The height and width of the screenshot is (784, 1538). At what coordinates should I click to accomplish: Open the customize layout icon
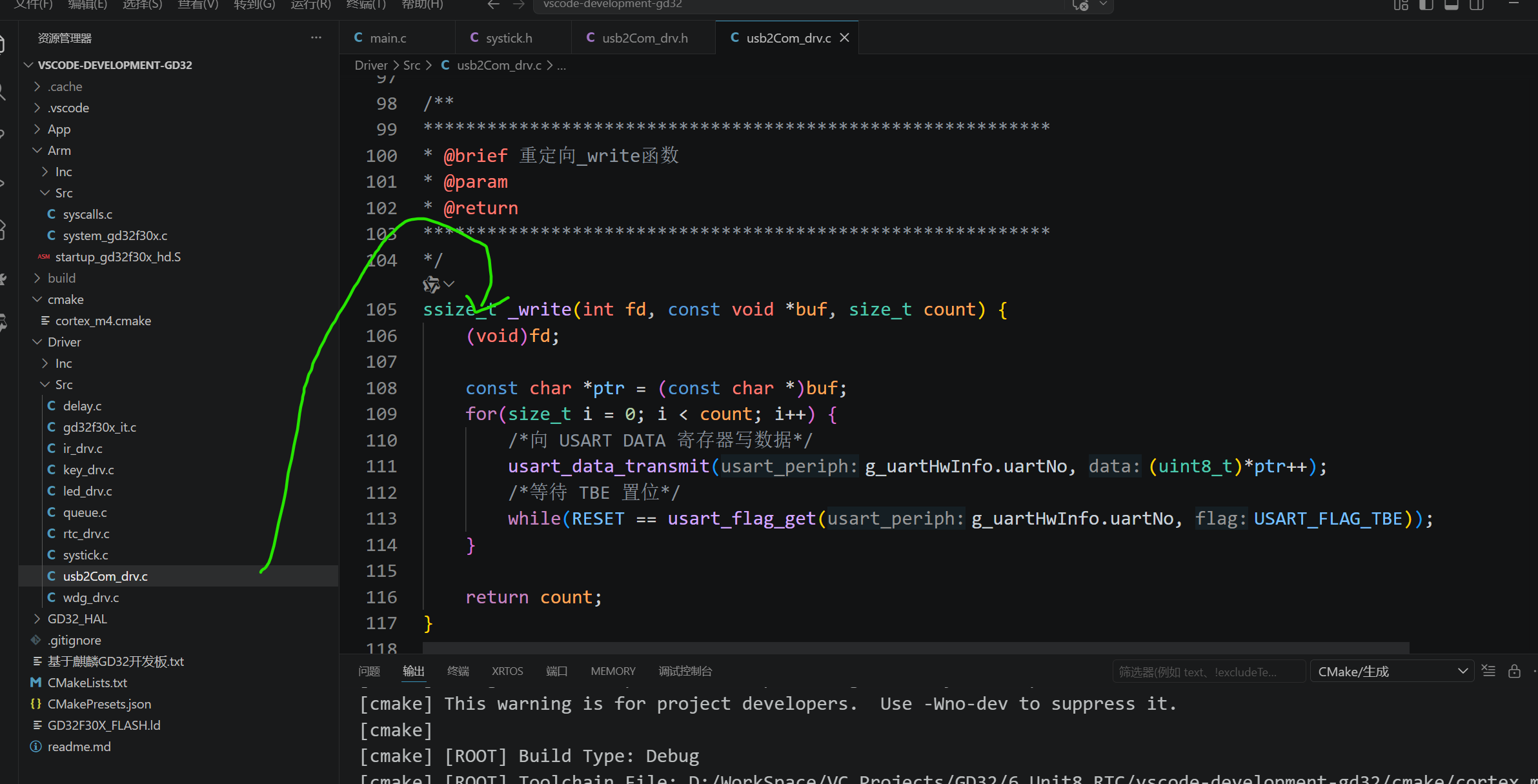coord(1401,5)
